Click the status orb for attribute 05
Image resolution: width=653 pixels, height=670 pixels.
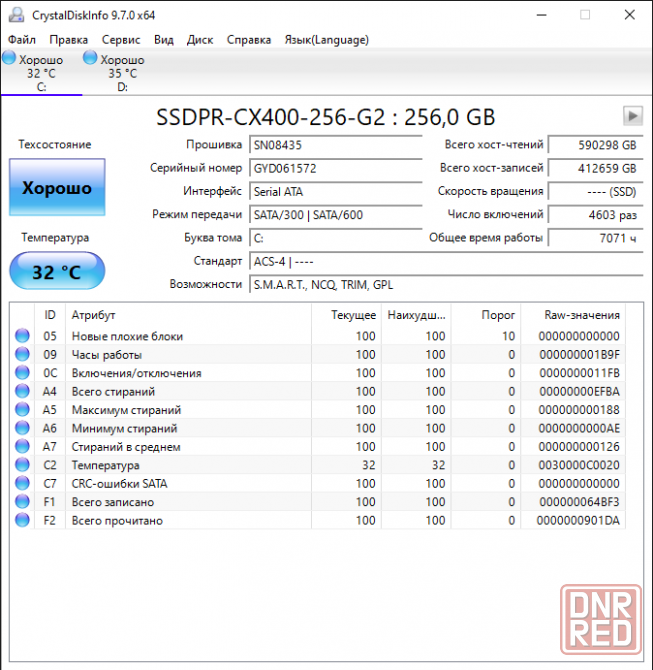pos(22,336)
